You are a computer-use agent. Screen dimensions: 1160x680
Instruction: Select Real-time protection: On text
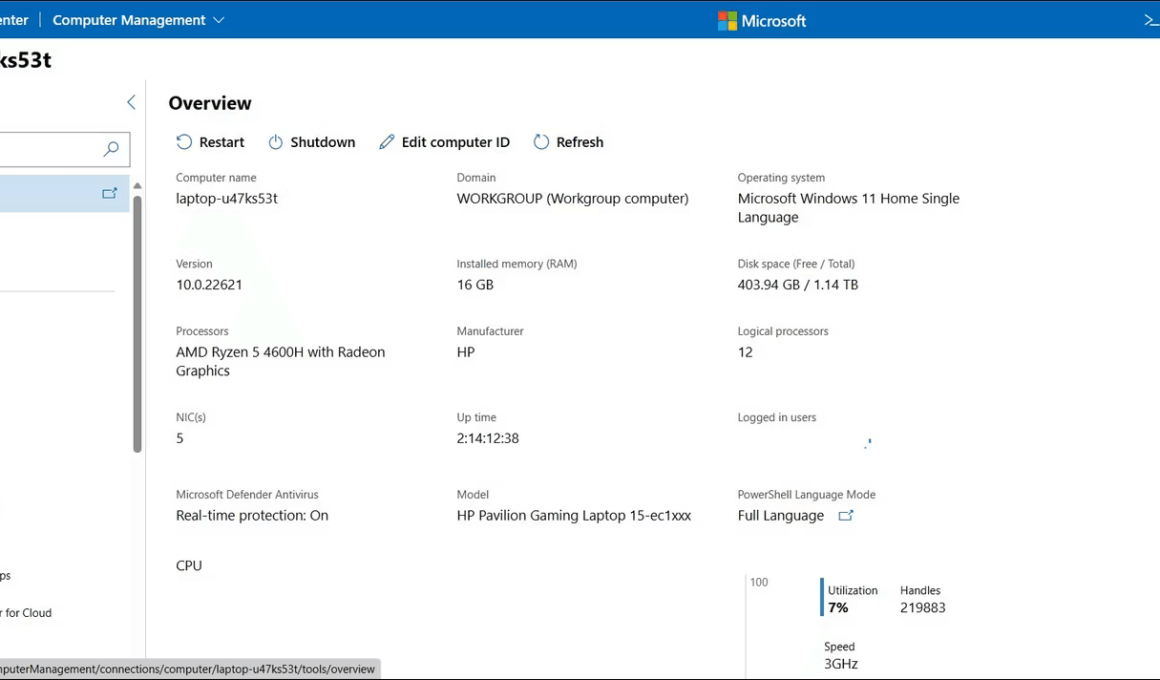point(252,516)
